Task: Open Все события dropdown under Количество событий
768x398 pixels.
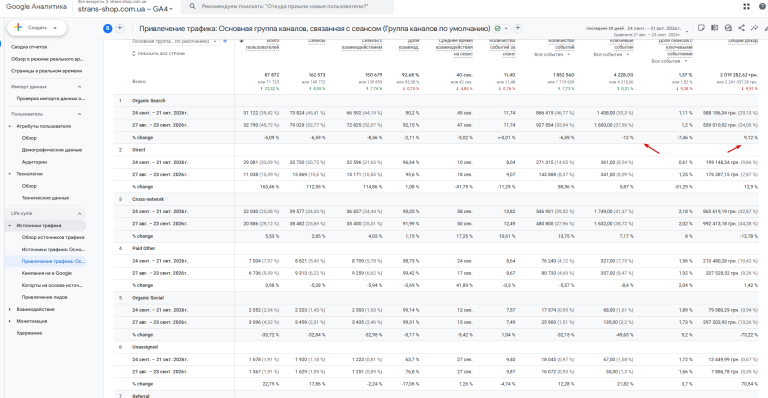Action: (x=552, y=54)
